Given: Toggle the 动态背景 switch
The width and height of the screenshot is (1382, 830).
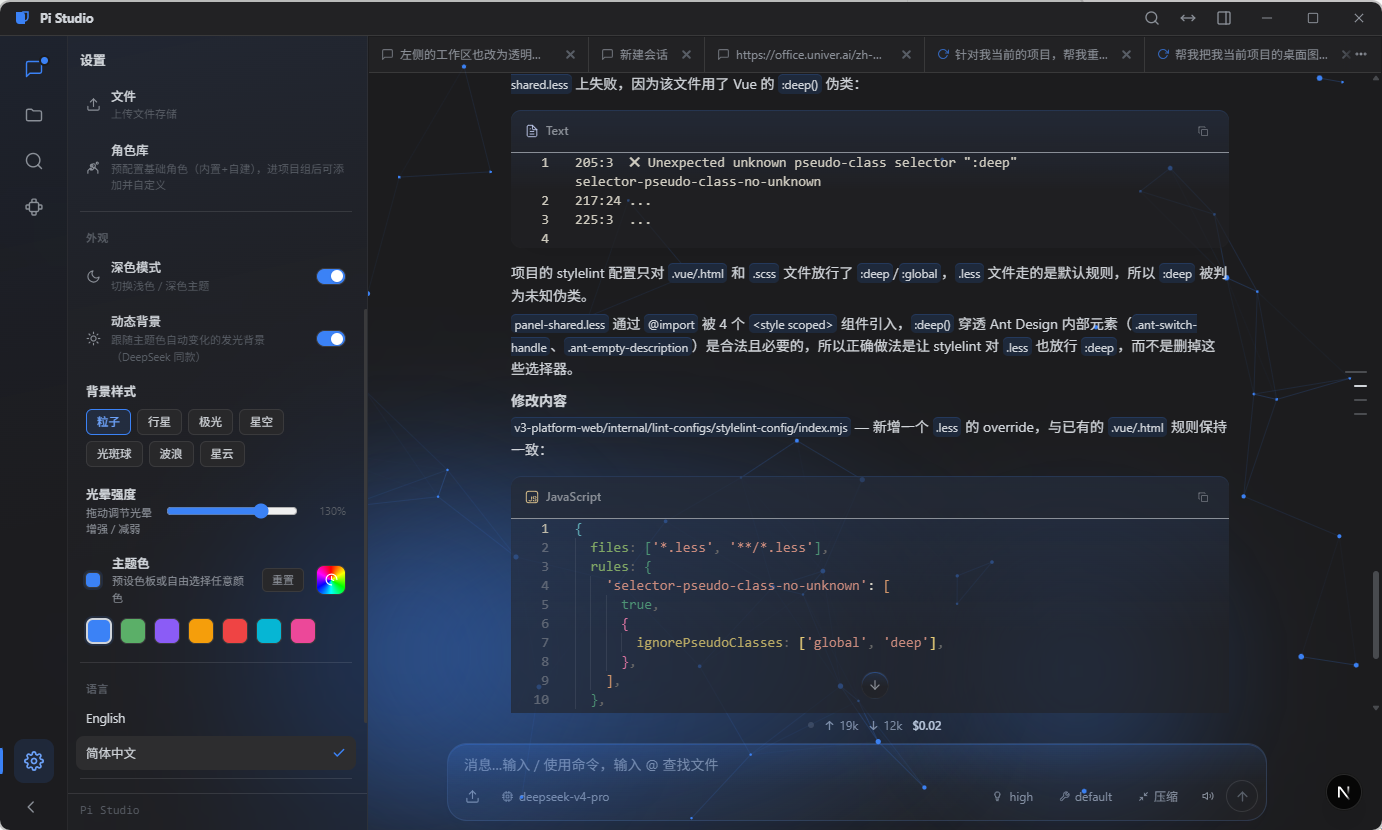Looking at the screenshot, I should (x=331, y=339).
